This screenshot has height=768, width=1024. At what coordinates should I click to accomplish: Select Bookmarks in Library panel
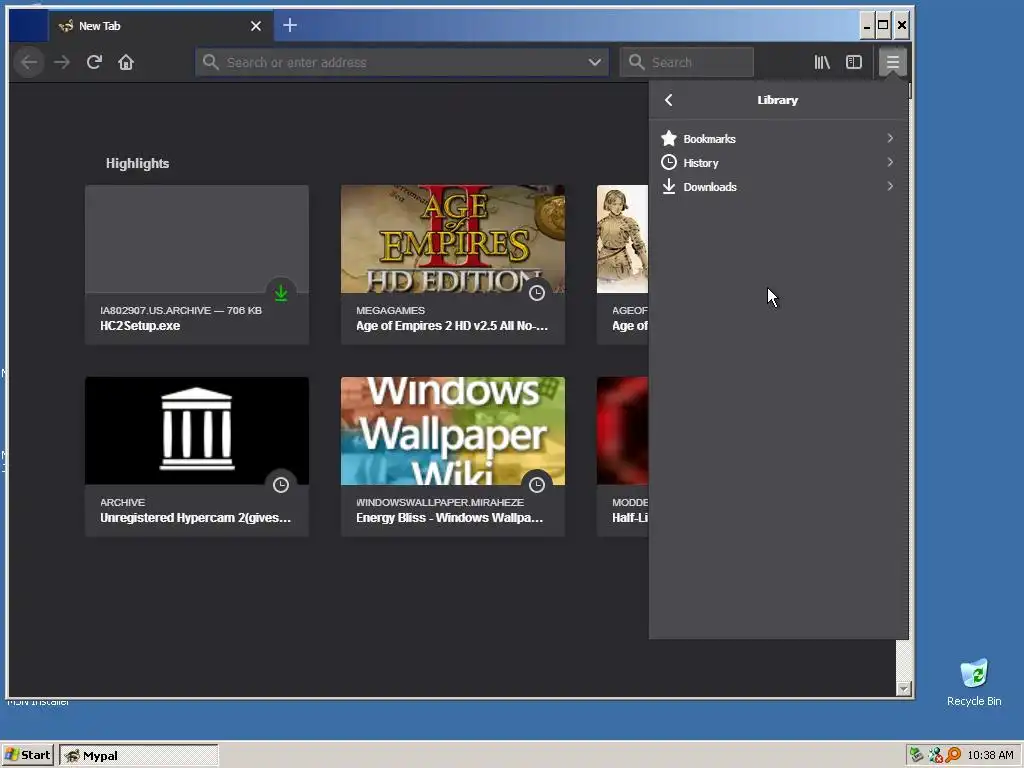778,138
